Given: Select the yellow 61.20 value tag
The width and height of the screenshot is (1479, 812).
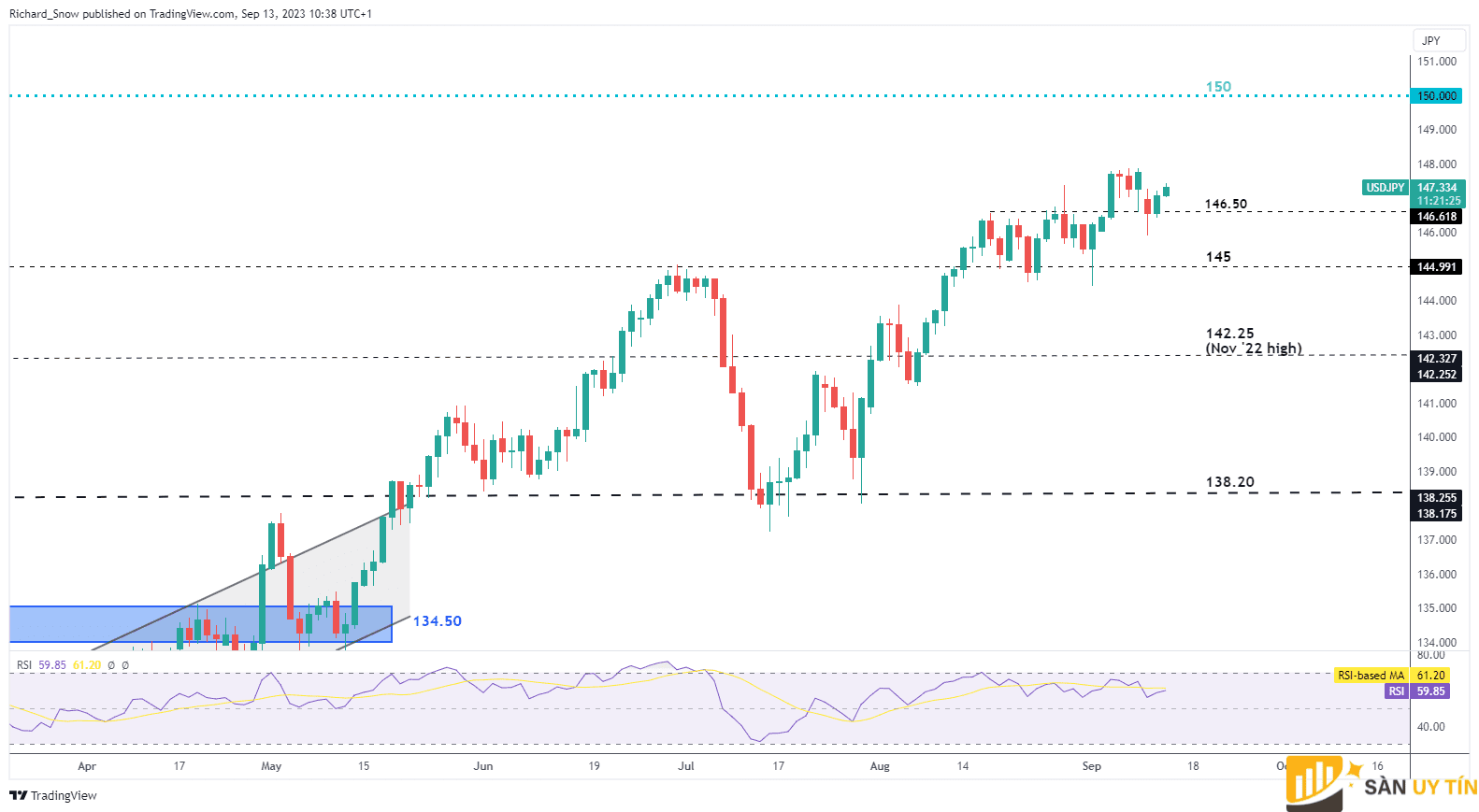Looking at the screenshot, I should [1430, 676].
